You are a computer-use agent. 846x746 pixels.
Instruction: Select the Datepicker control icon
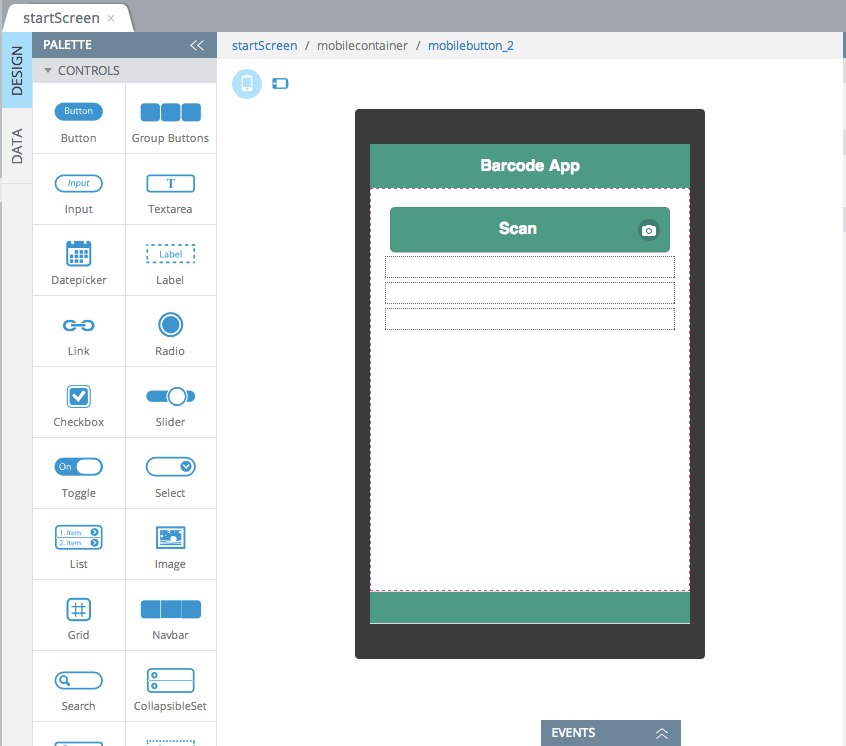tap(78, 253)
